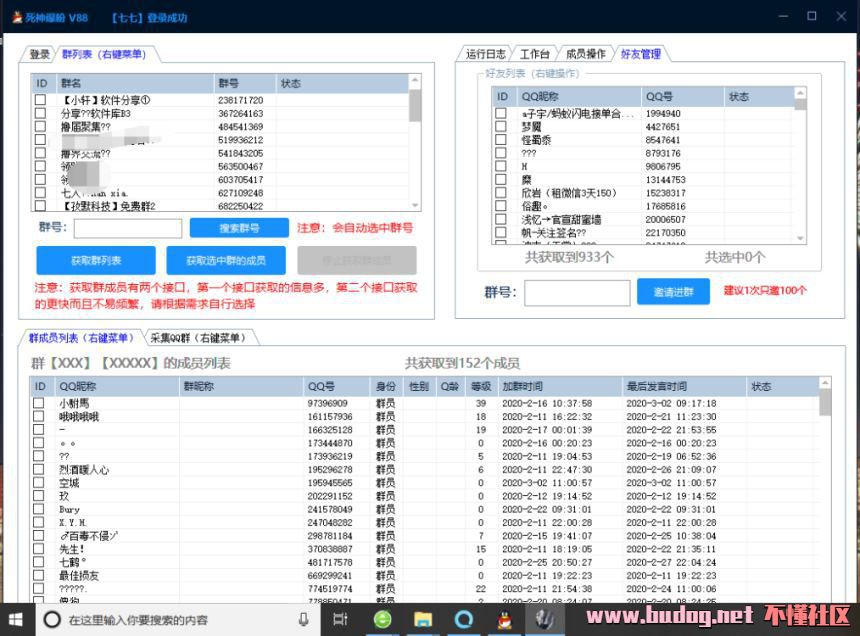860x636 pixels.
Task: Focus the 群号 input beside 邀请进群
Action: [x=577, y=293]
